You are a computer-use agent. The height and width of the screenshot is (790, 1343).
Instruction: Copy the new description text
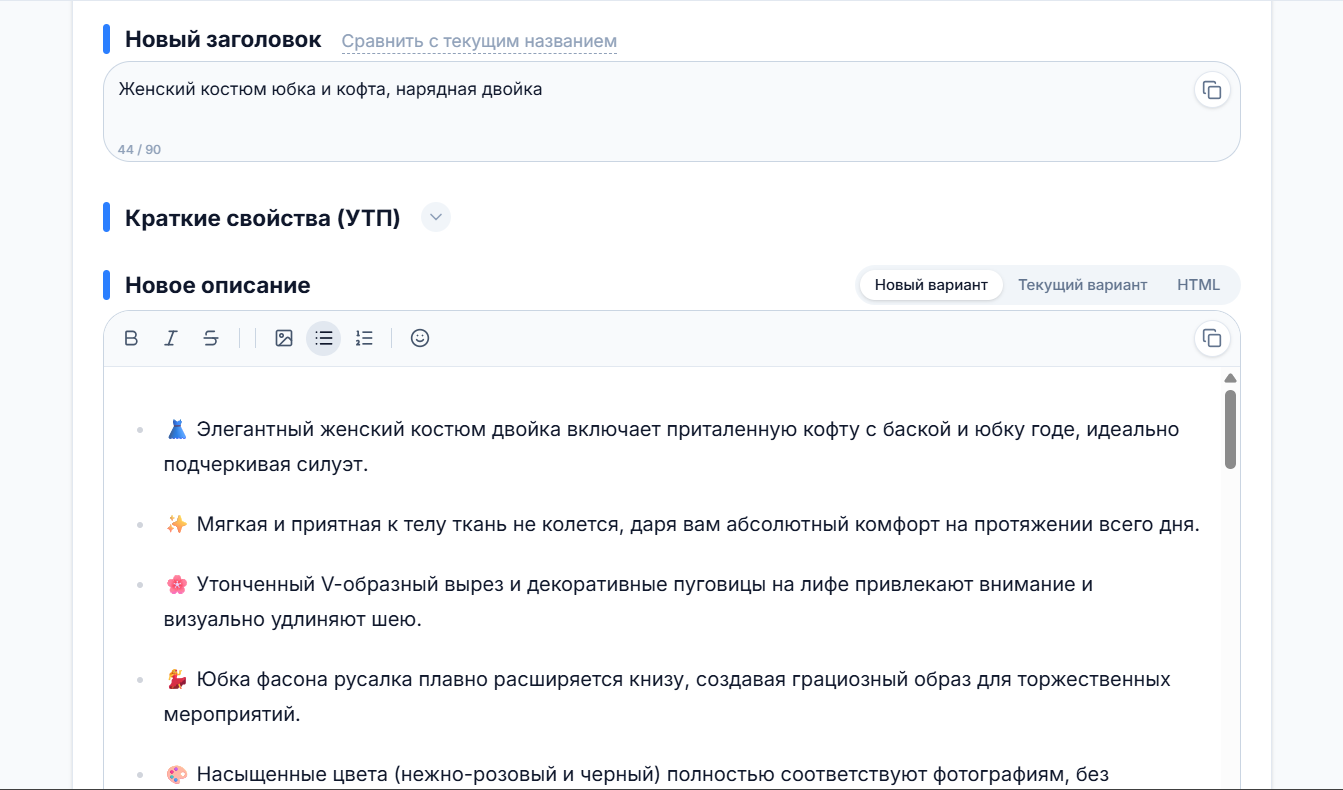1212,338
